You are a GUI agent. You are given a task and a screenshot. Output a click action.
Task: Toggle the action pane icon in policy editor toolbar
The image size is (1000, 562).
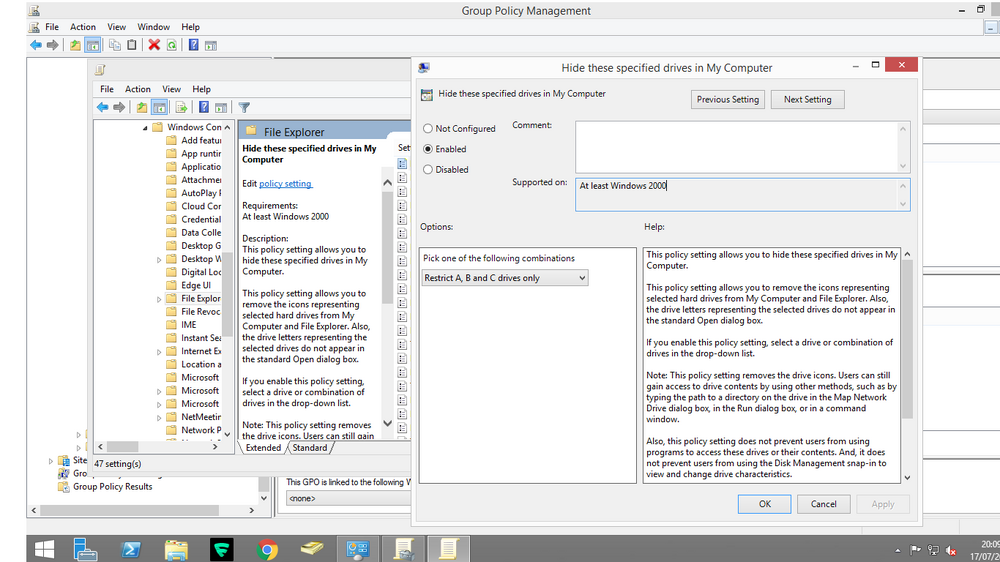(221, 108)
